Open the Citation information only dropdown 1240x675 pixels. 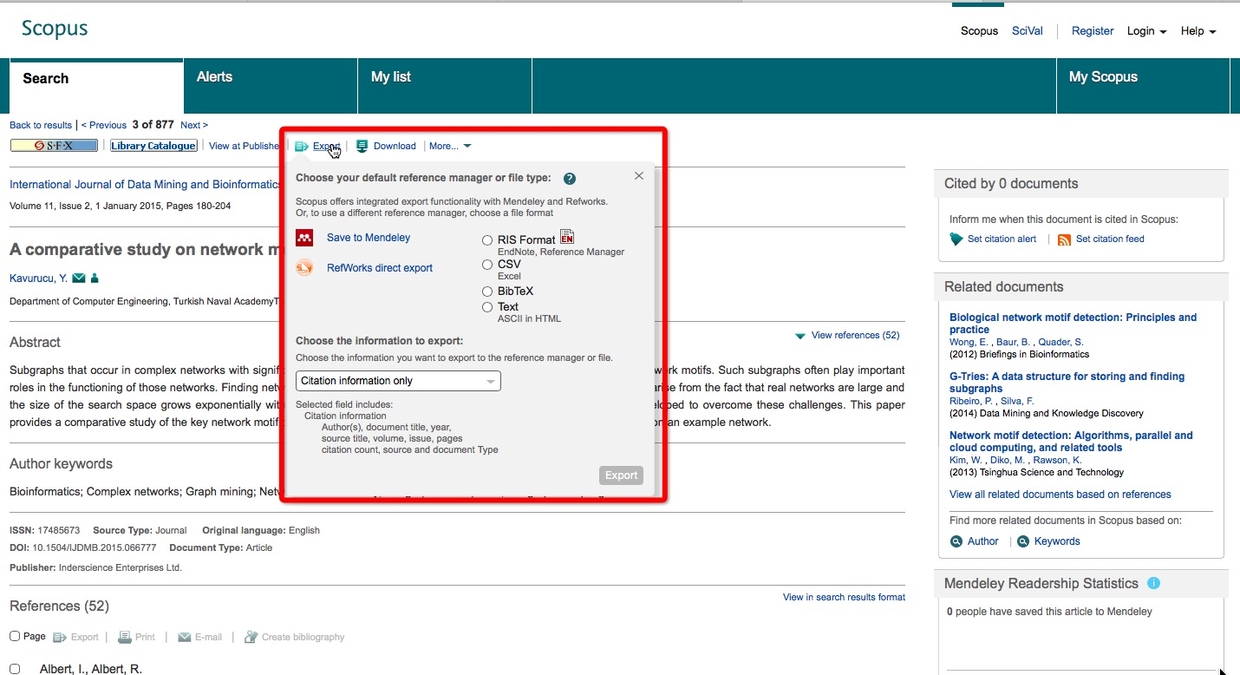(x=398, y=381)
